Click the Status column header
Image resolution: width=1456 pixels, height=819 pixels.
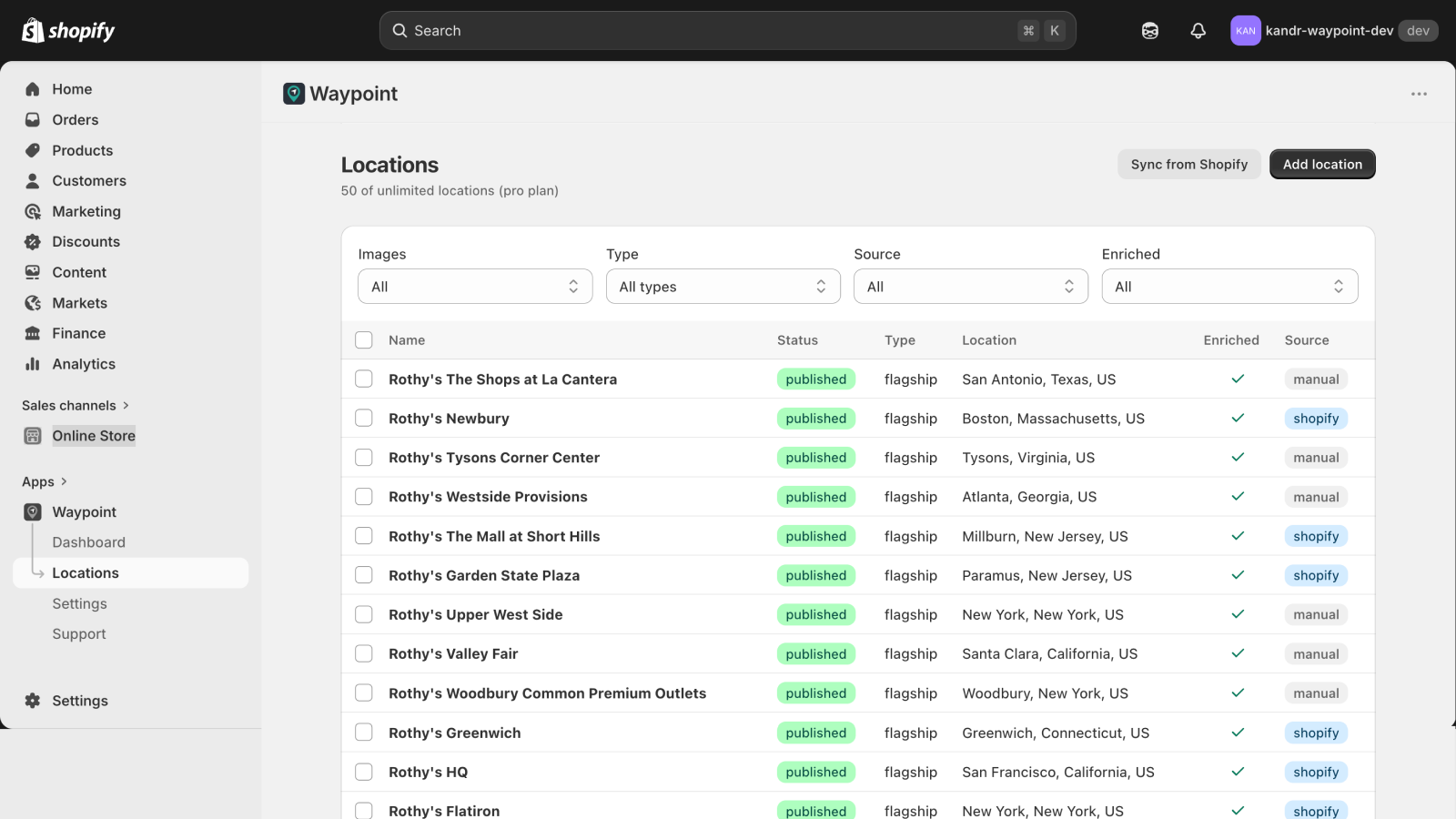coord(797,340)
